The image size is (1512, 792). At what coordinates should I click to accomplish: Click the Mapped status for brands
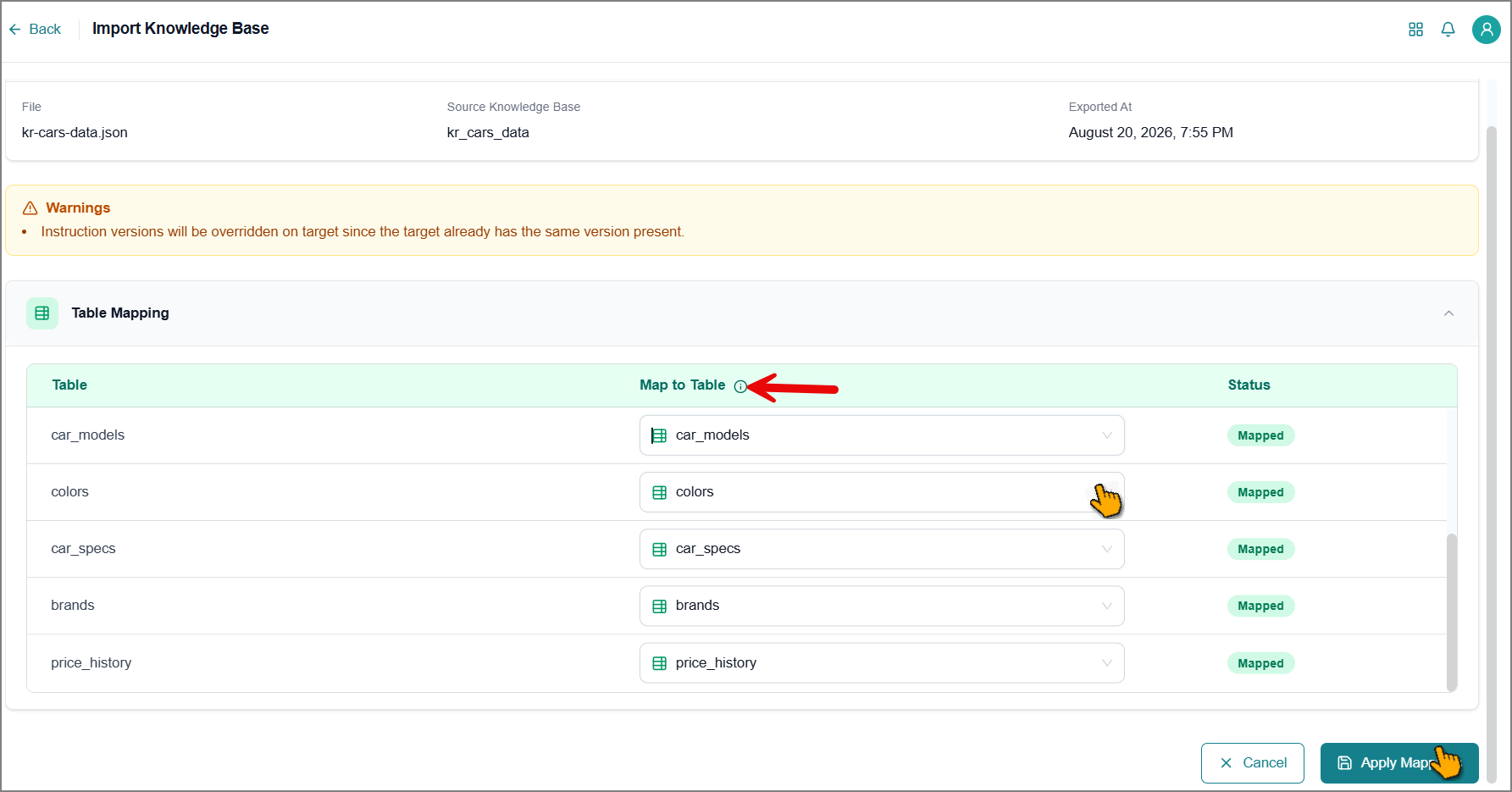pyautogui.click(x=1260, y=606)
